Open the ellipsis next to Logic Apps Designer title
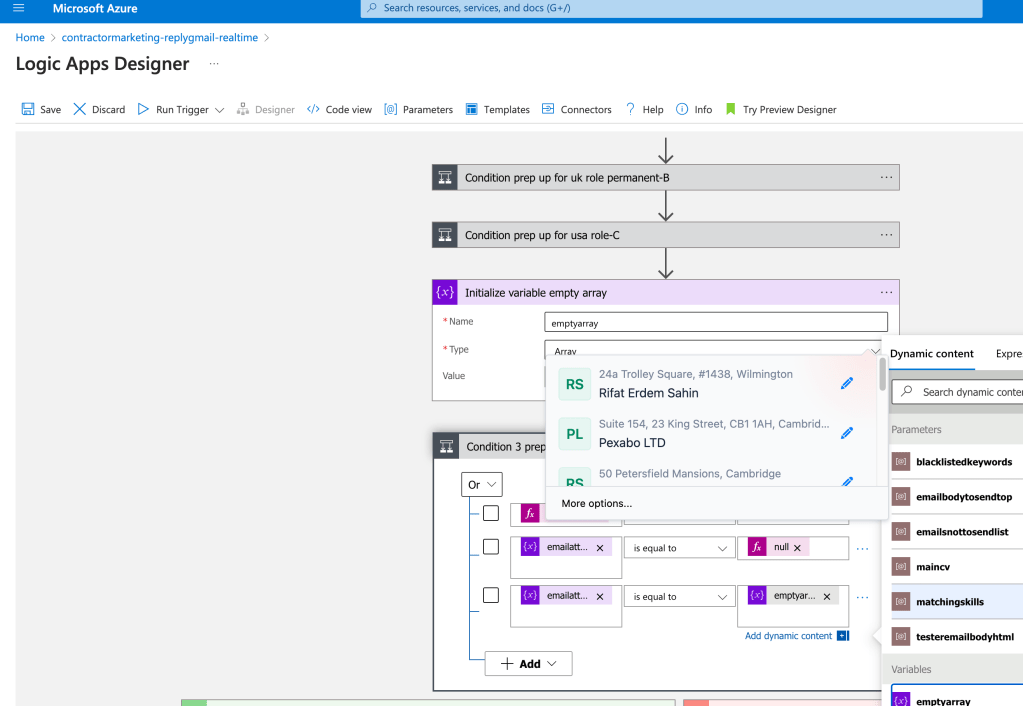Viewport: 1023px width, 706px height. pyautogui.click(x=214, y=63)
